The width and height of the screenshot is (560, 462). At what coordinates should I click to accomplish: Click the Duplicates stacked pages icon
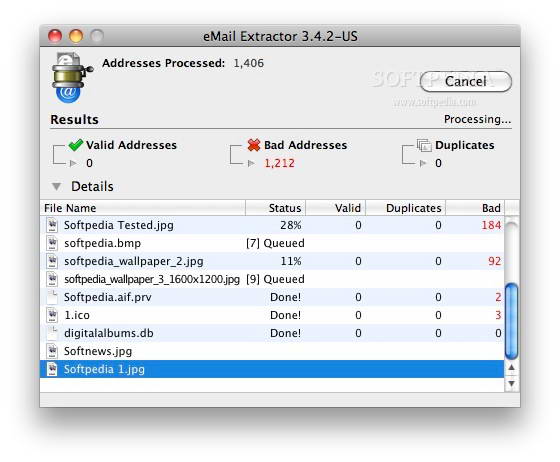[x=424, y=145]
